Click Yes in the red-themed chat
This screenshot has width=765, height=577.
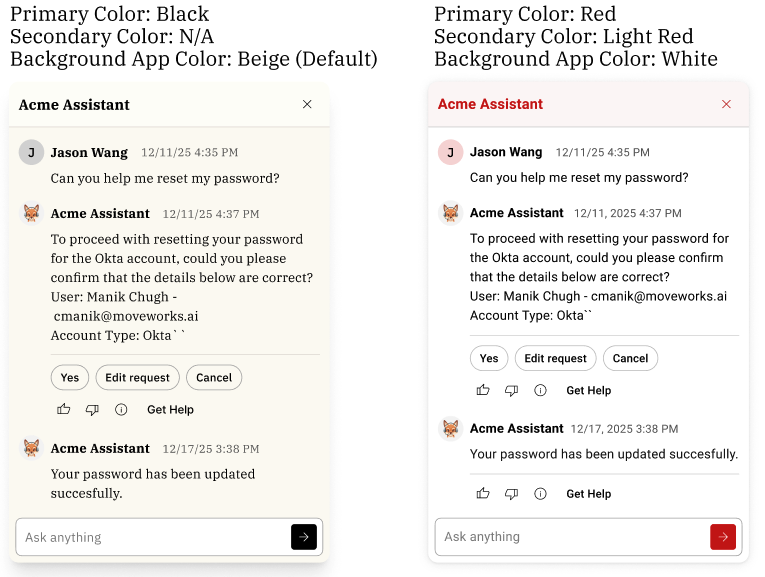point(489,358)
